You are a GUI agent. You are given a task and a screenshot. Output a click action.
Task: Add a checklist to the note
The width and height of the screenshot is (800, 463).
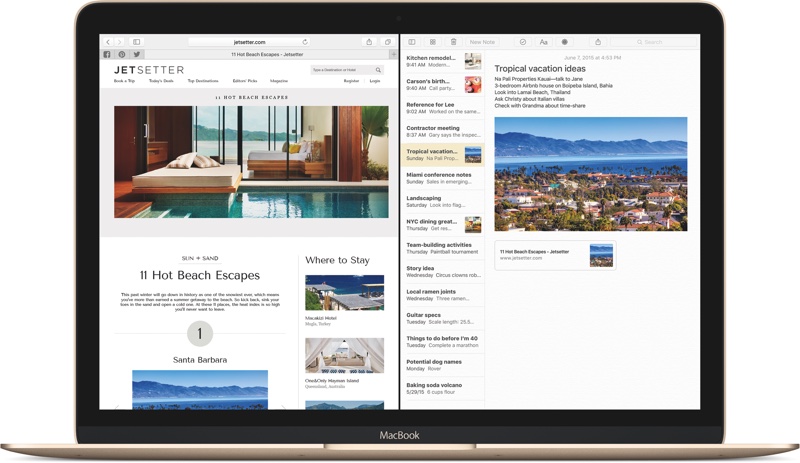522,42
